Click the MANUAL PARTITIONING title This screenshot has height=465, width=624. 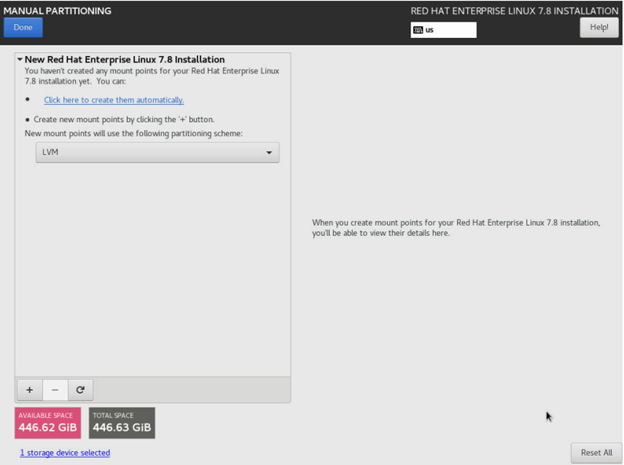pos(58,11)
